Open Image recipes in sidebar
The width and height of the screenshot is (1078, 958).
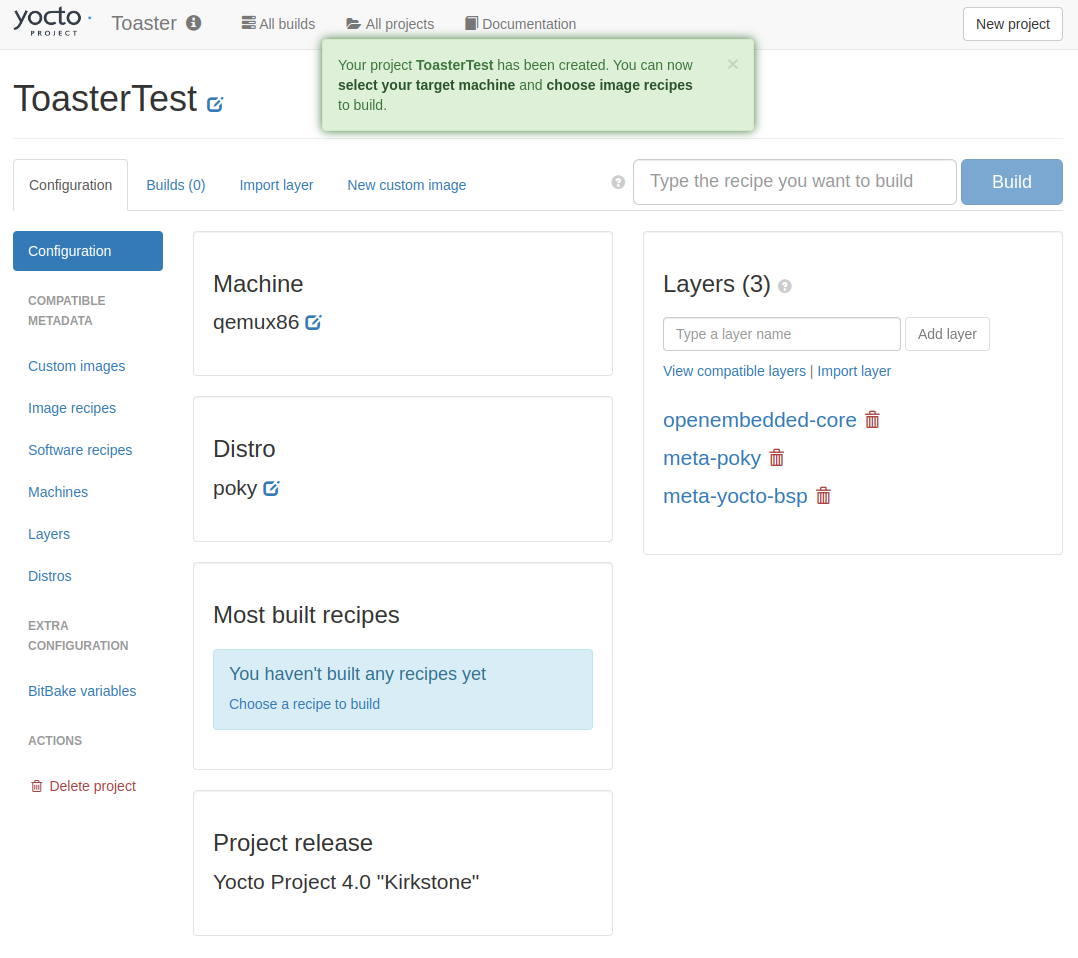[x=72, y=408]
